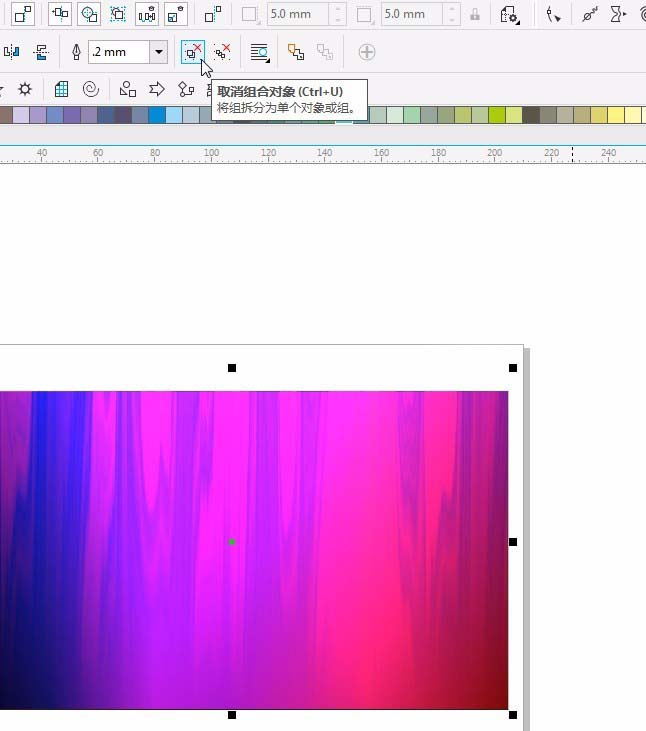
Task: Pick the bright blue palette swatch
Action: [x=157, y=115]
